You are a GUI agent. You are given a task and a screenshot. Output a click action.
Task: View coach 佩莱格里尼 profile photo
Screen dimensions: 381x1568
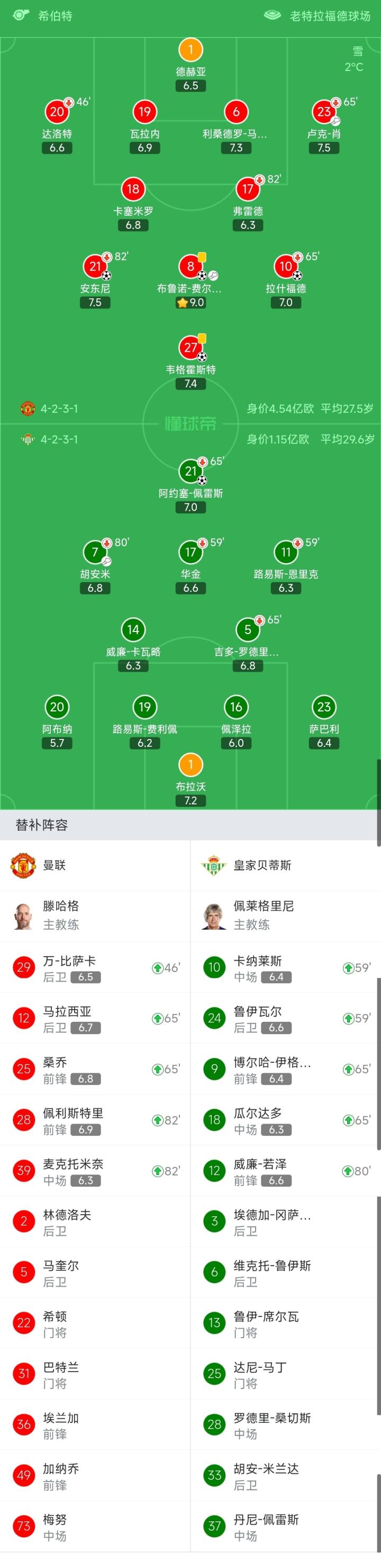(214, 915)
